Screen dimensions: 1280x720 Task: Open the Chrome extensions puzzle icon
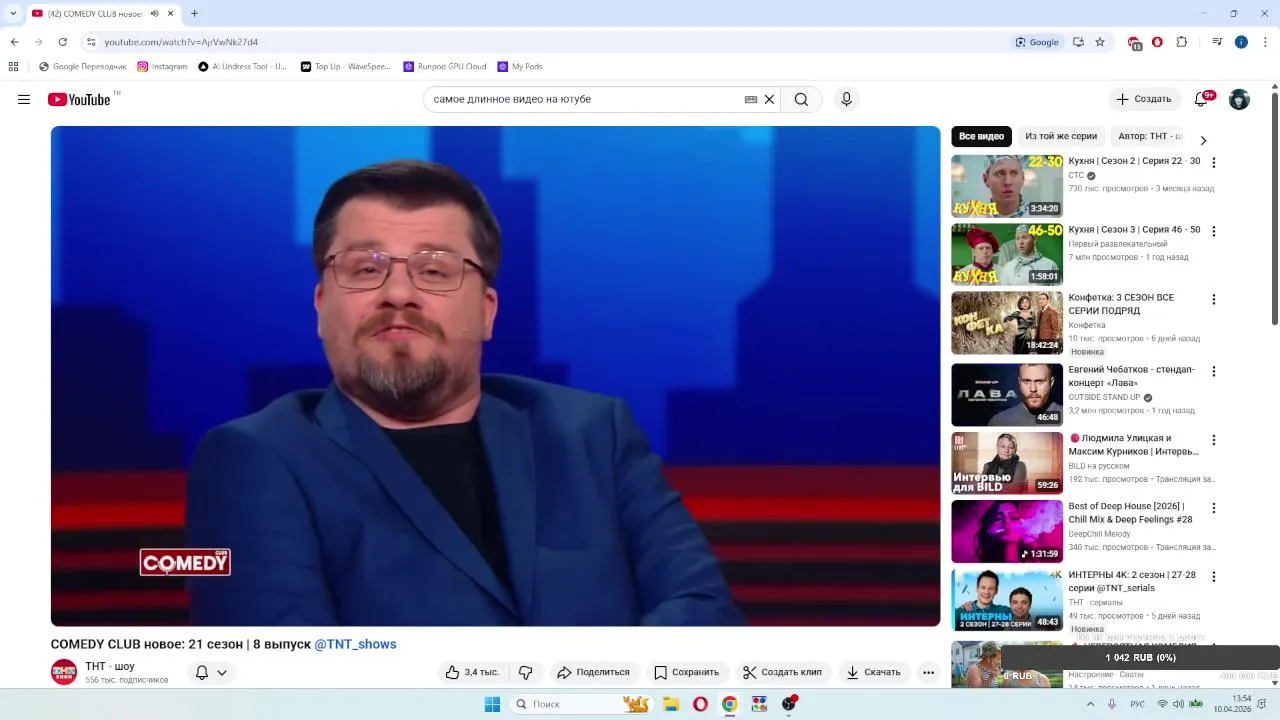pyautogui.click(x=1182, y=42)
